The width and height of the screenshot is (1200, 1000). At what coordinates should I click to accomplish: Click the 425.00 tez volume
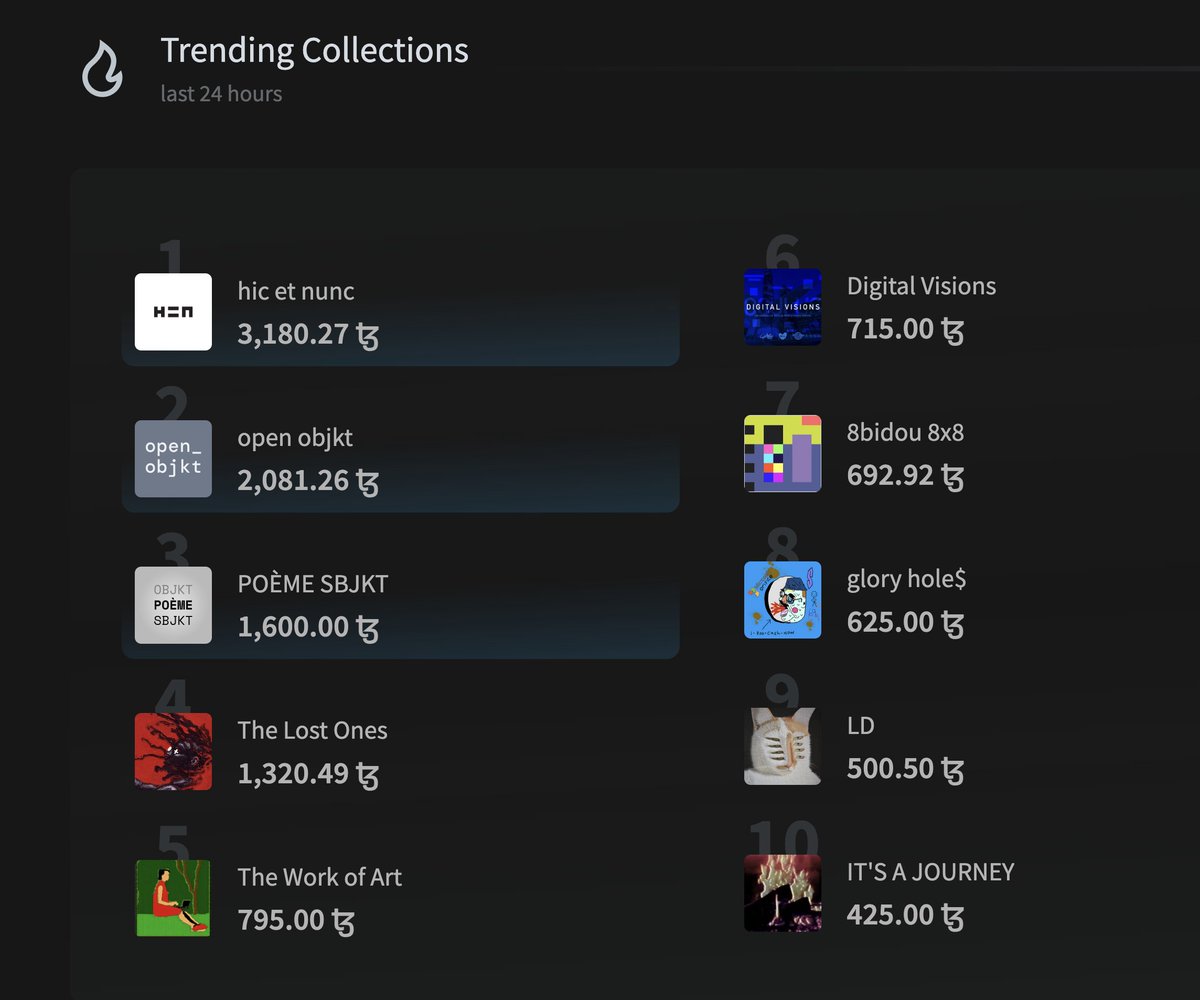click(x=905, y=915)
